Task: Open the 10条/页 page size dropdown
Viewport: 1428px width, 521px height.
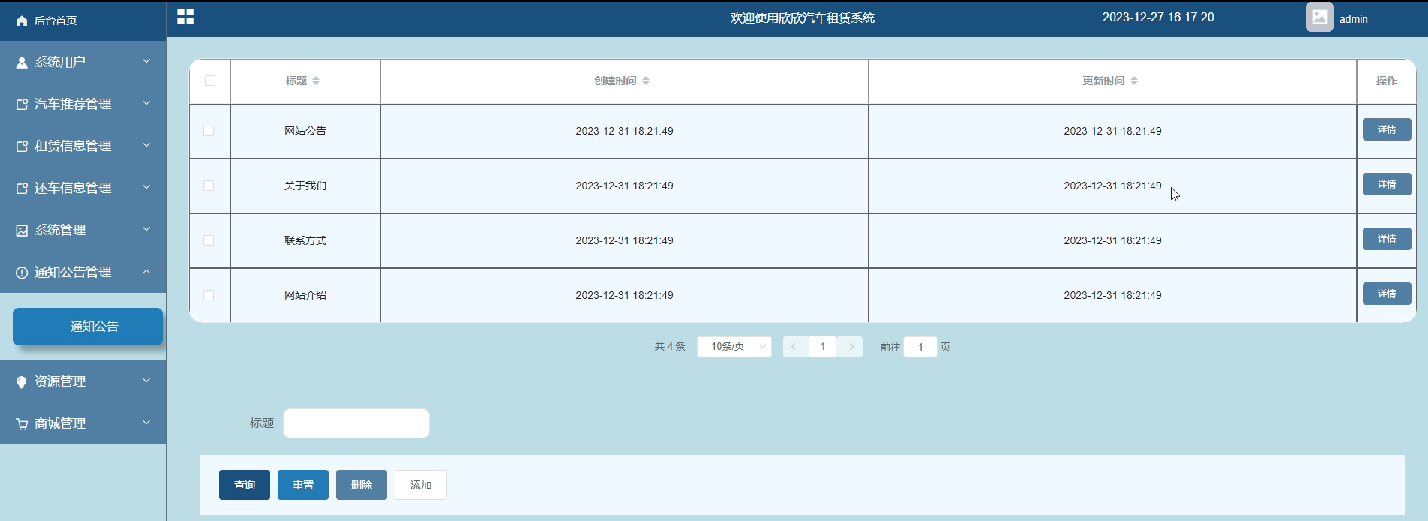Action: click(x=734, y=346)
